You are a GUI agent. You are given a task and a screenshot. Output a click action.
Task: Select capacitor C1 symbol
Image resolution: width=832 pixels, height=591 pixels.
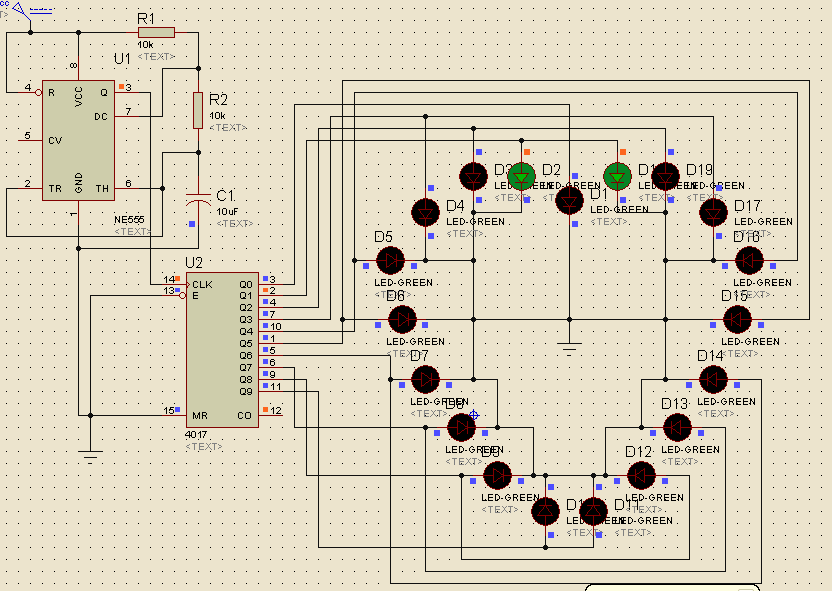pos(198,199)
